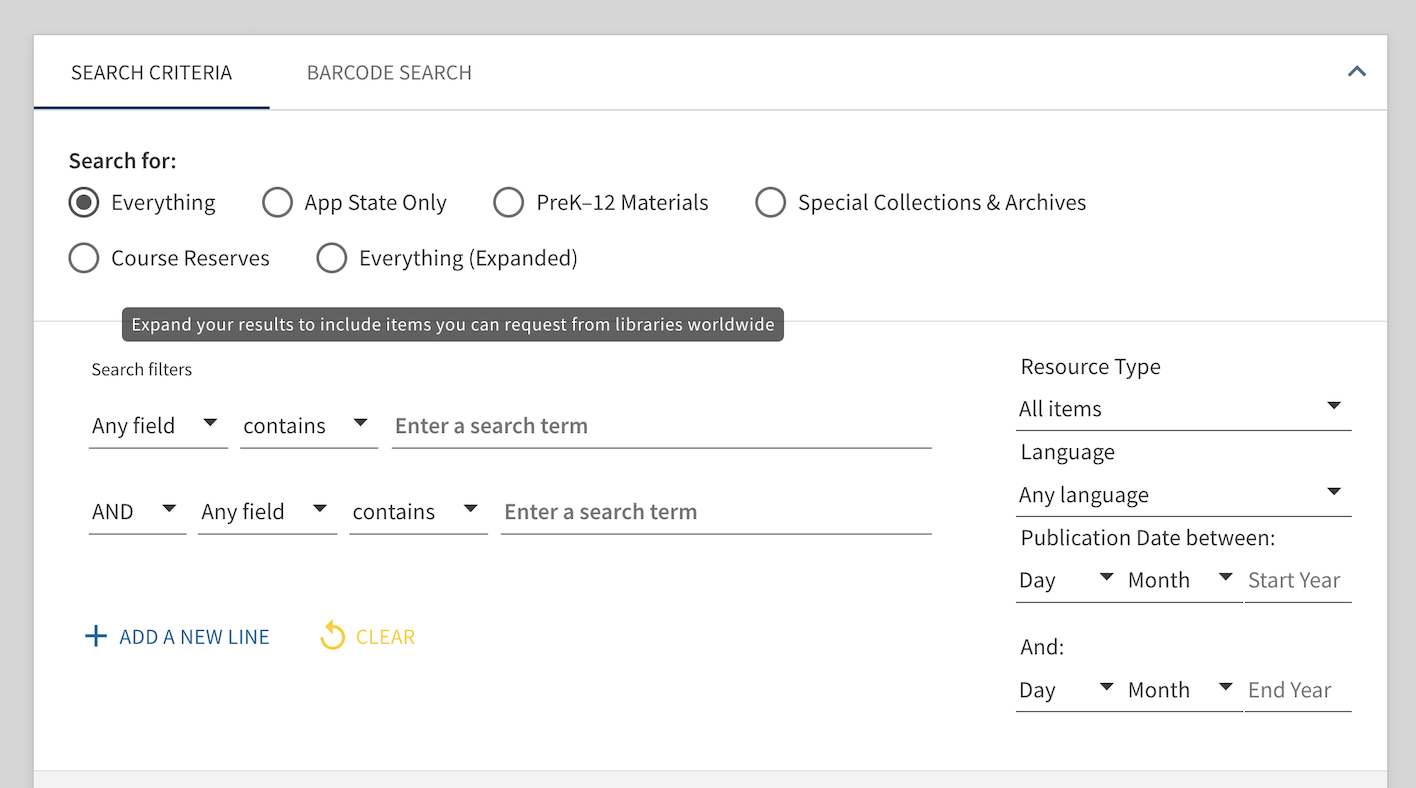1416x788 pixels.
Task: Open the start date Month dropdown
Action: pos(1183,581)
